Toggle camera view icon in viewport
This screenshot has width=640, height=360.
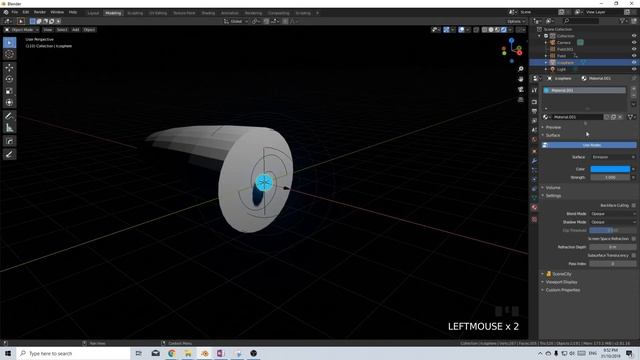pos(520,89)
